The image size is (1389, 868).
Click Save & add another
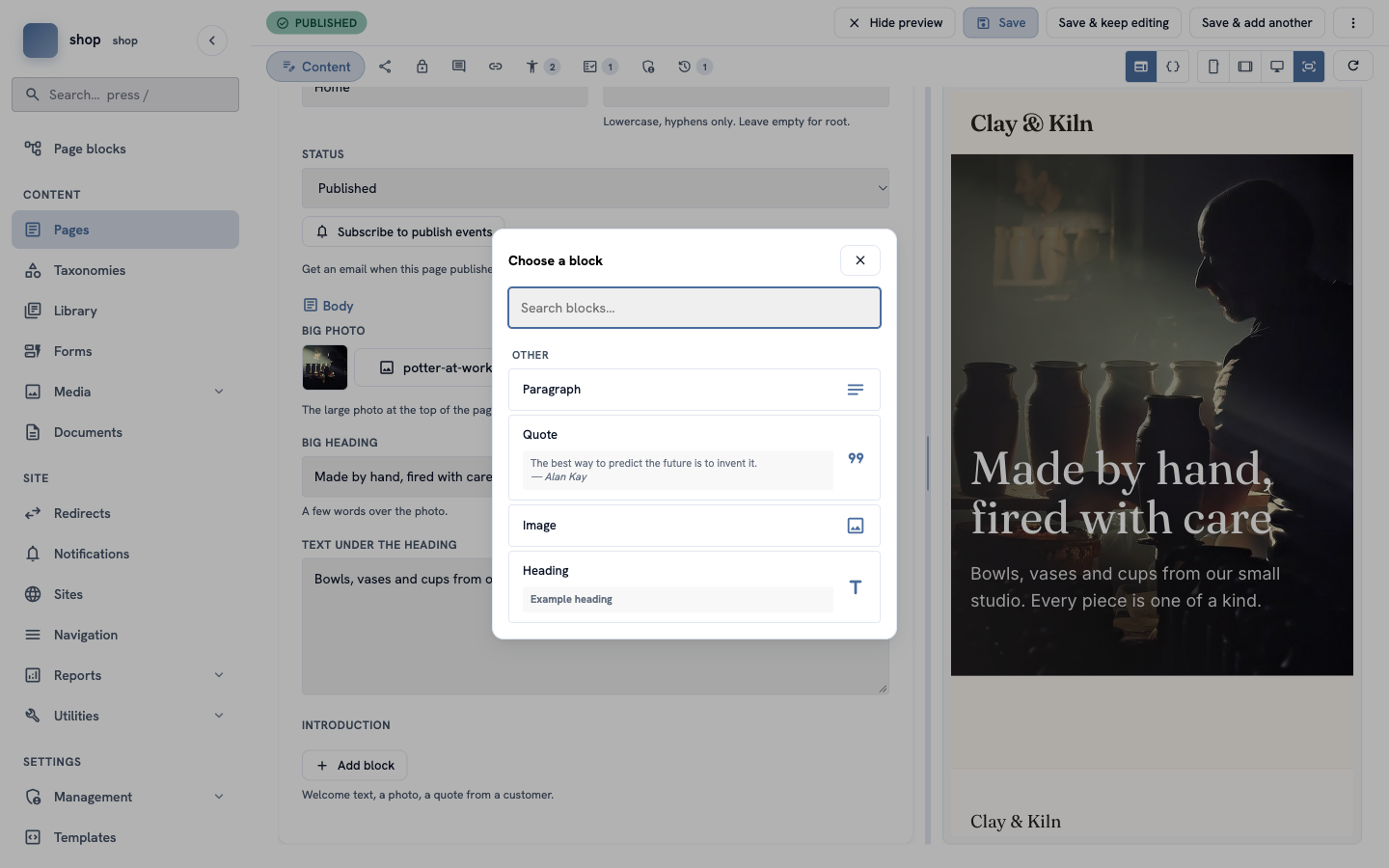click(1257, 23)
